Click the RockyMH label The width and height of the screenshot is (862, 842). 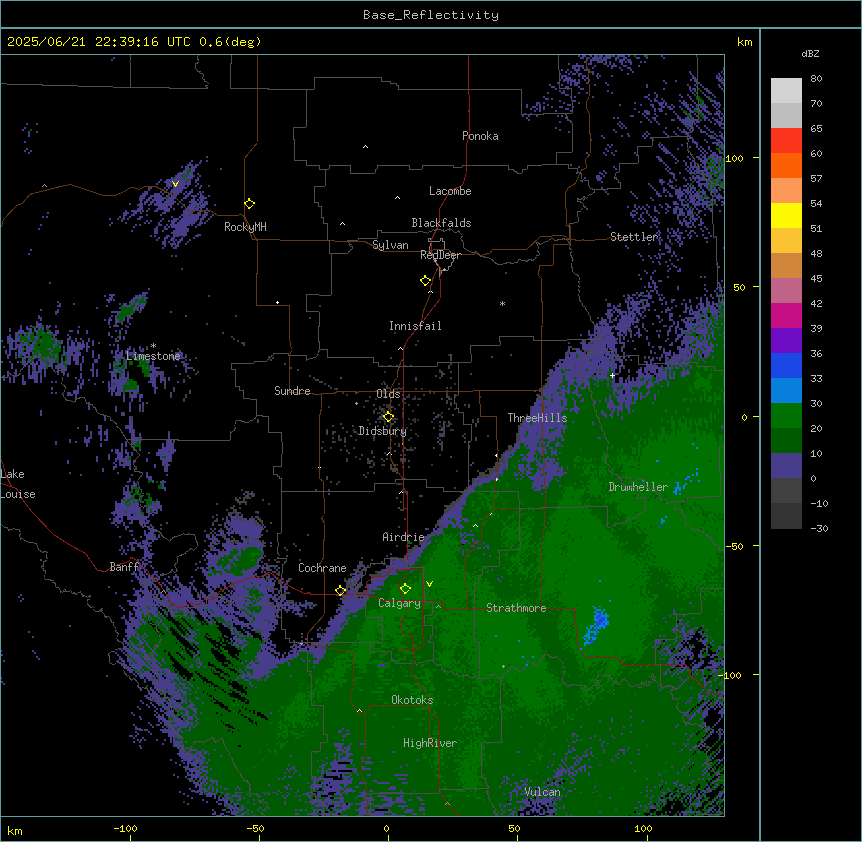[245, 226]
